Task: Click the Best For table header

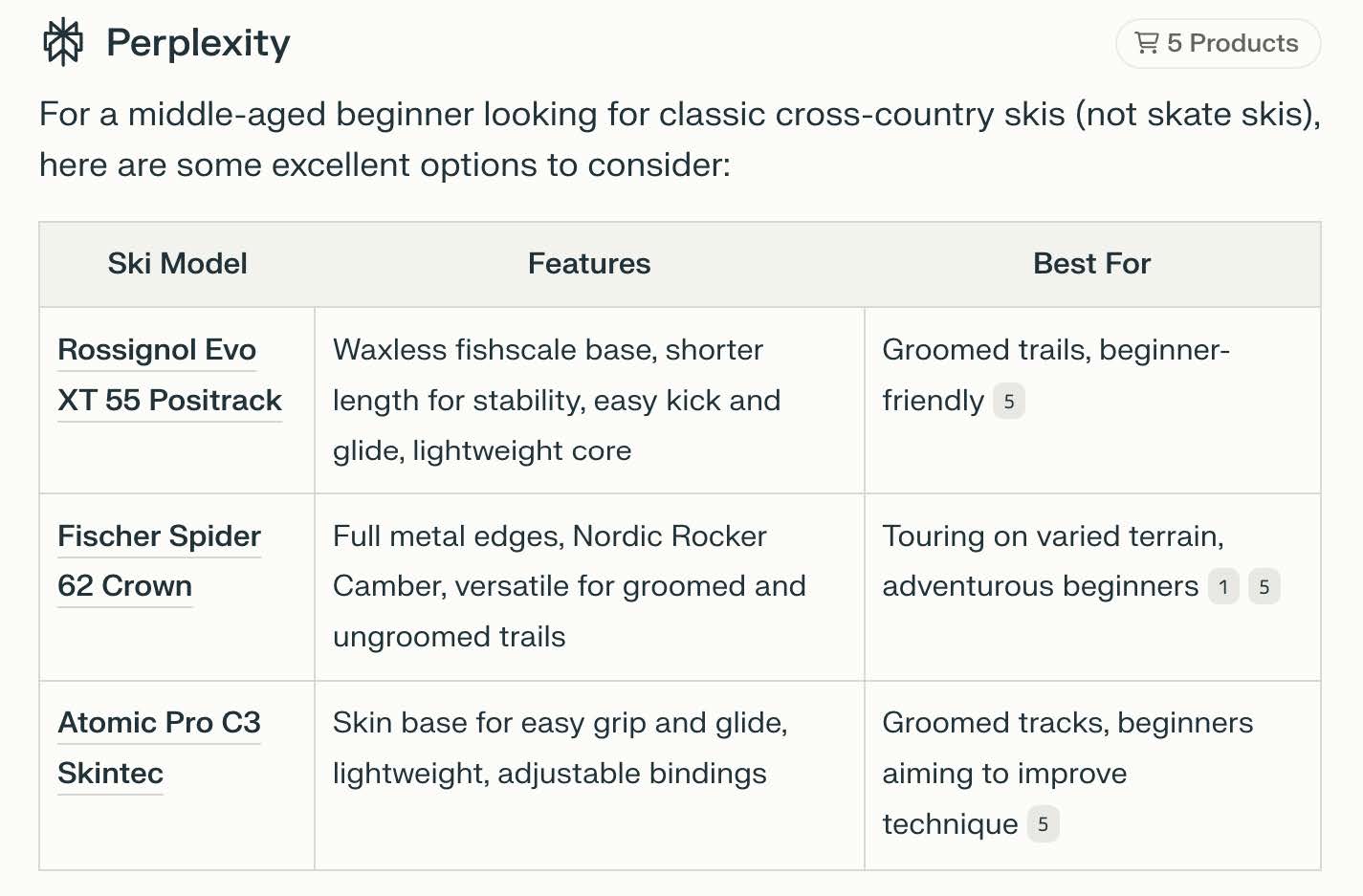Action: (x=1091, y=264)
